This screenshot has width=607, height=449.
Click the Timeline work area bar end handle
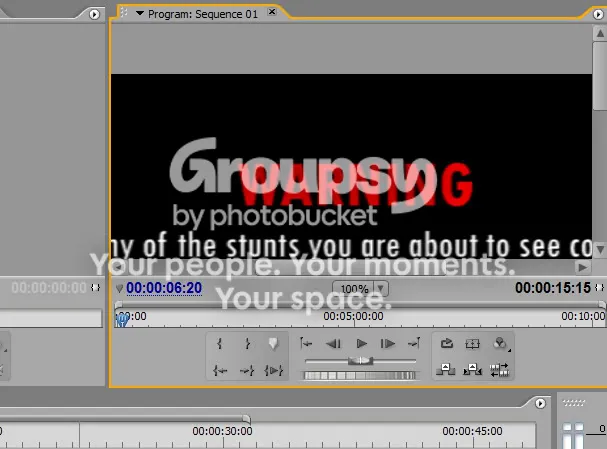pyautogui.click(x=247, y=418)
